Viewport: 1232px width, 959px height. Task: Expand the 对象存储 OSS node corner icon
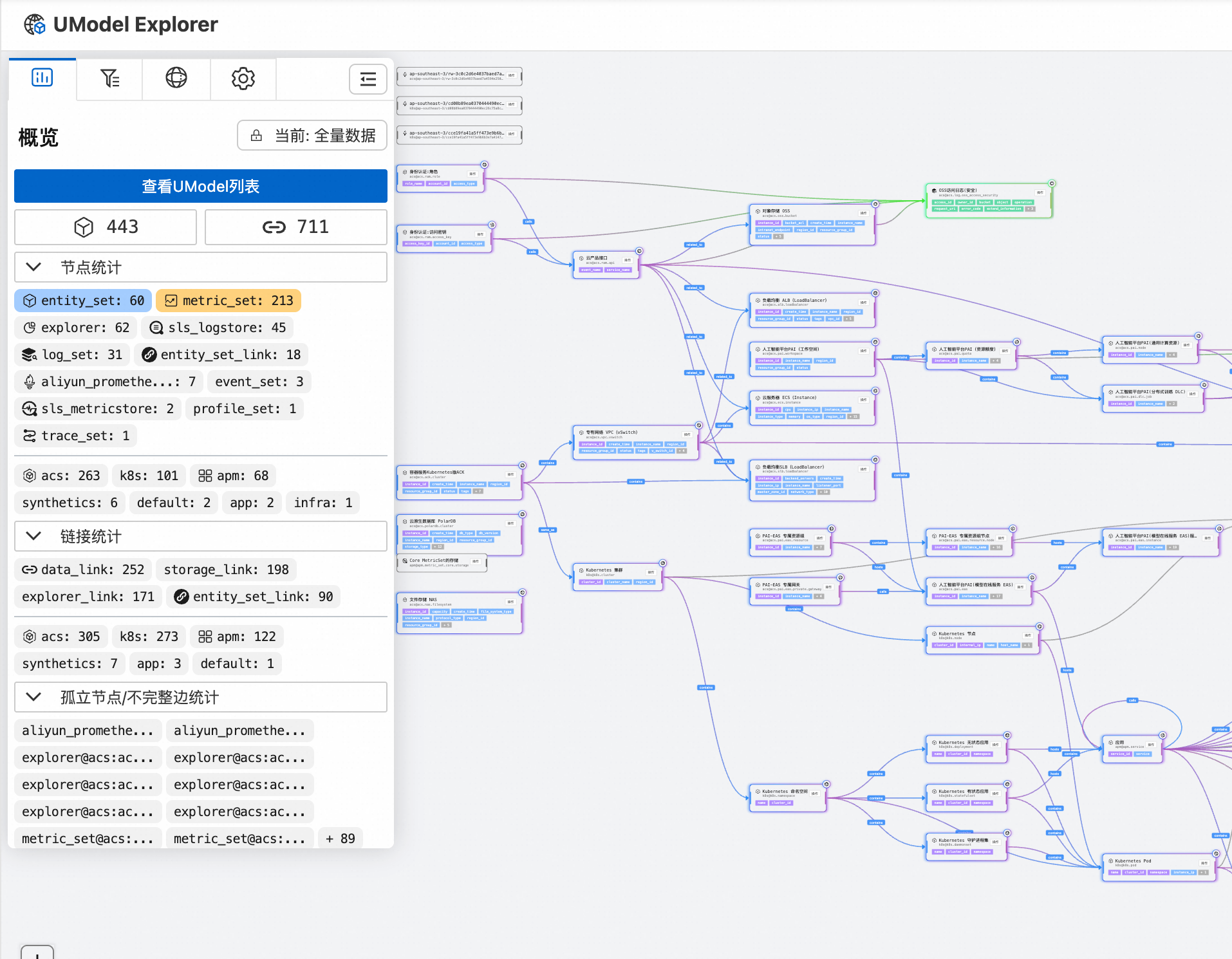pyautogui.click(x=875, y=204)
